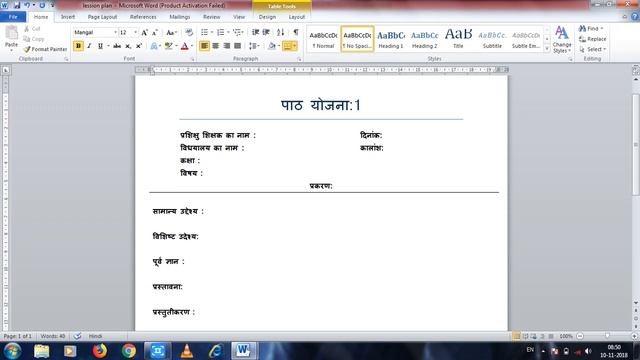Image resolution: width=640 pixels, height=360 pixels.
Task: Increase the indent
Action: [266, 32]
